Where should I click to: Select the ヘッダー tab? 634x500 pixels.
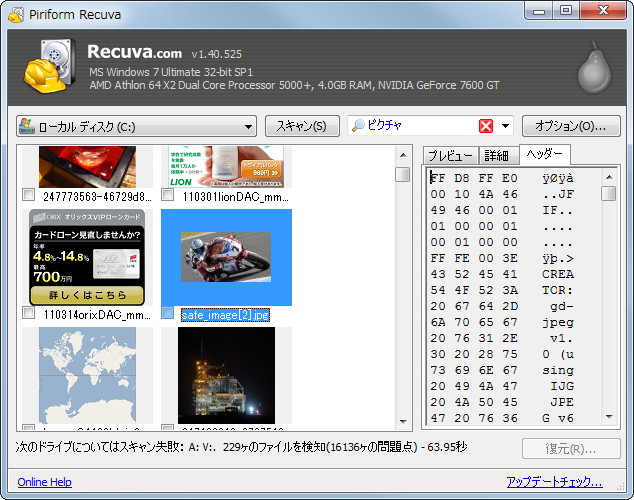545,154
